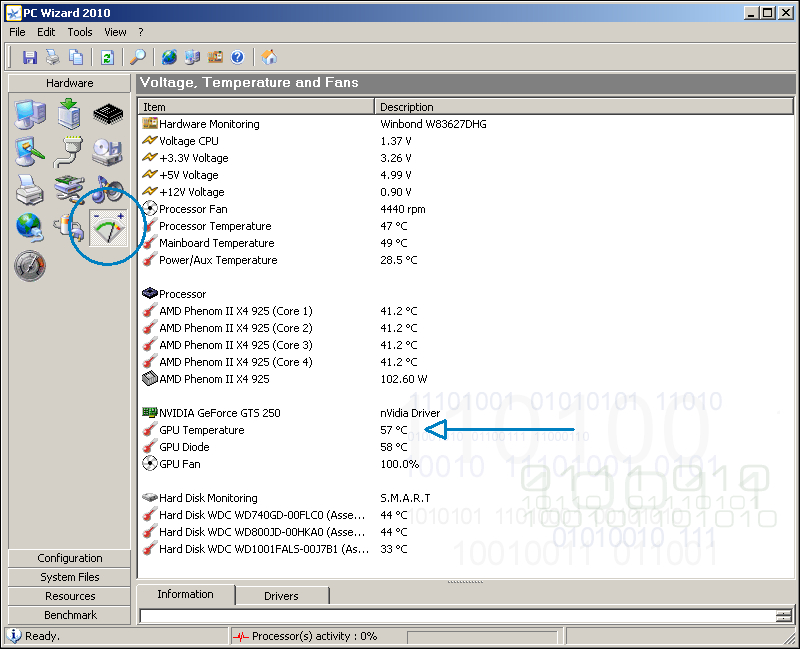This screenshot has width=800, height=649.
Task: Select the Hard Disk WDC WD1001FALS-00J7B1 row
Action: coord(466,549)
